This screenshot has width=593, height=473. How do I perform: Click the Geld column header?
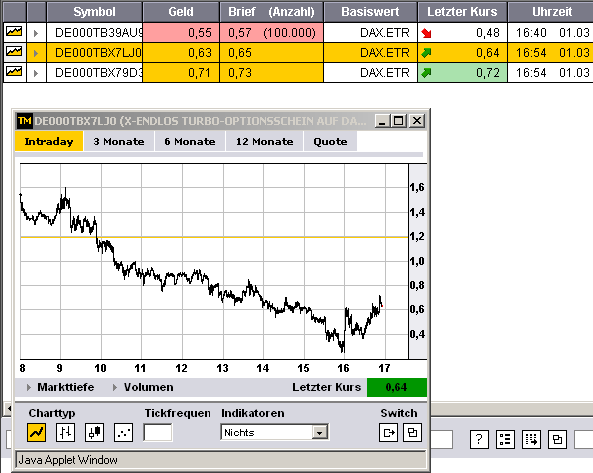point(181,12)
